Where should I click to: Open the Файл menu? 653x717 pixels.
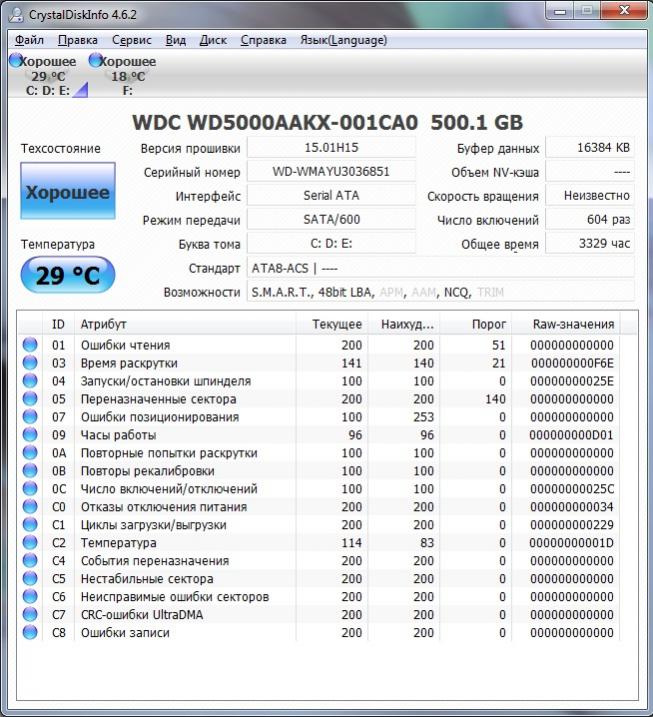[29, 40]
